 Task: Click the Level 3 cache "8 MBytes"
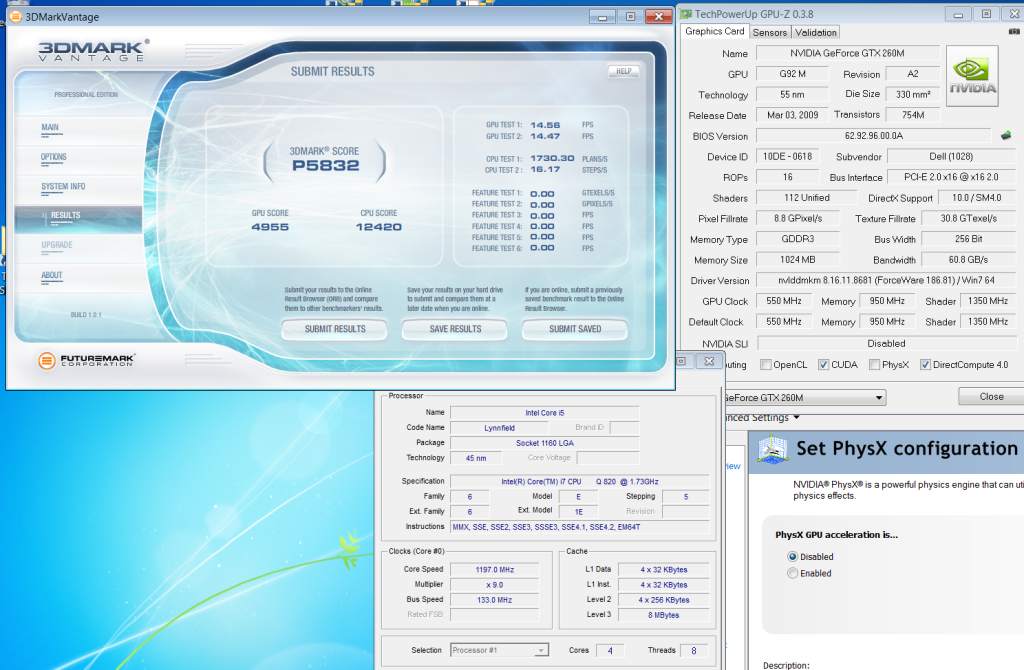pos(664,615)
